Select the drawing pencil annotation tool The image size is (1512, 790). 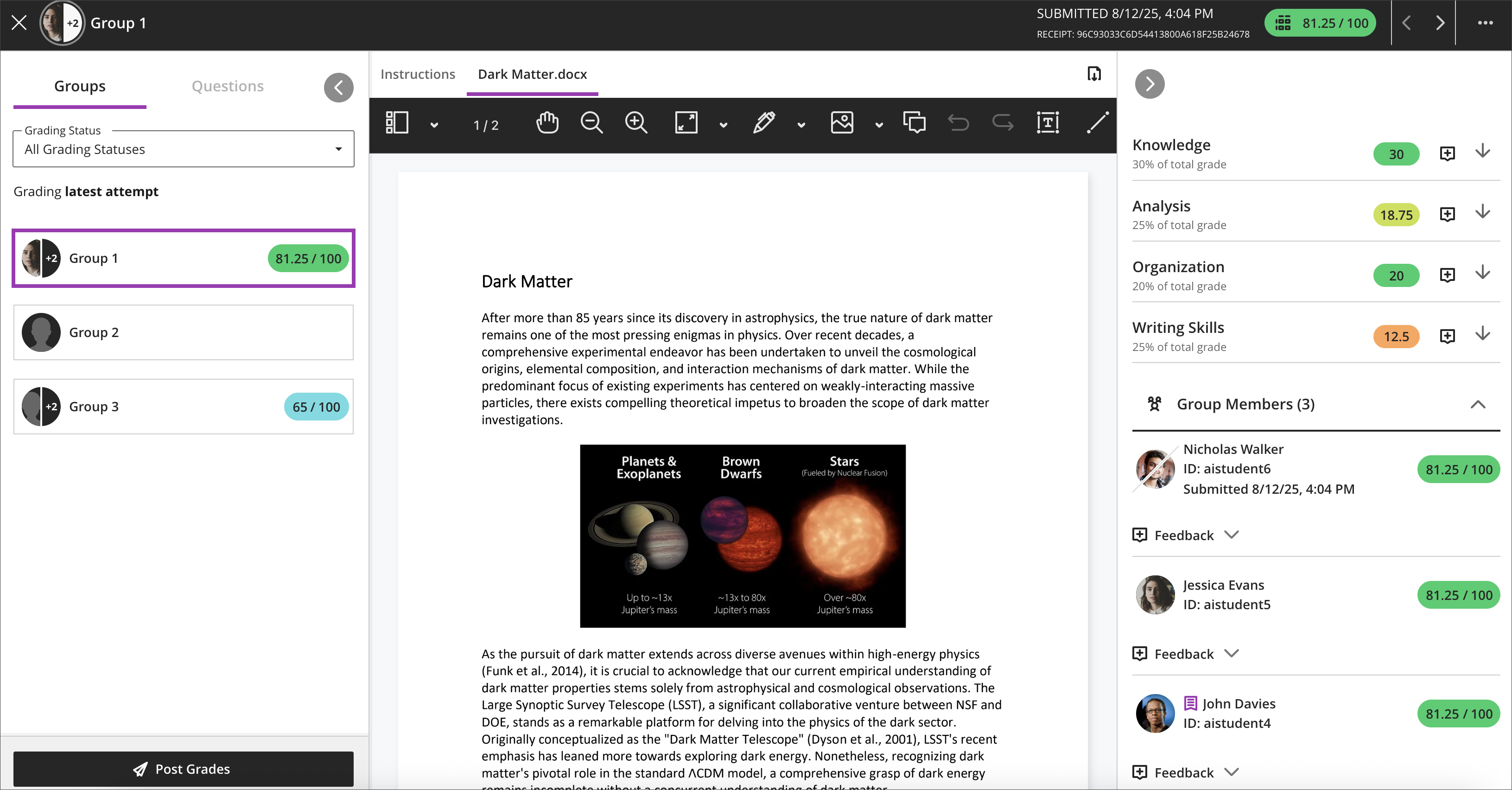(763, 124)
